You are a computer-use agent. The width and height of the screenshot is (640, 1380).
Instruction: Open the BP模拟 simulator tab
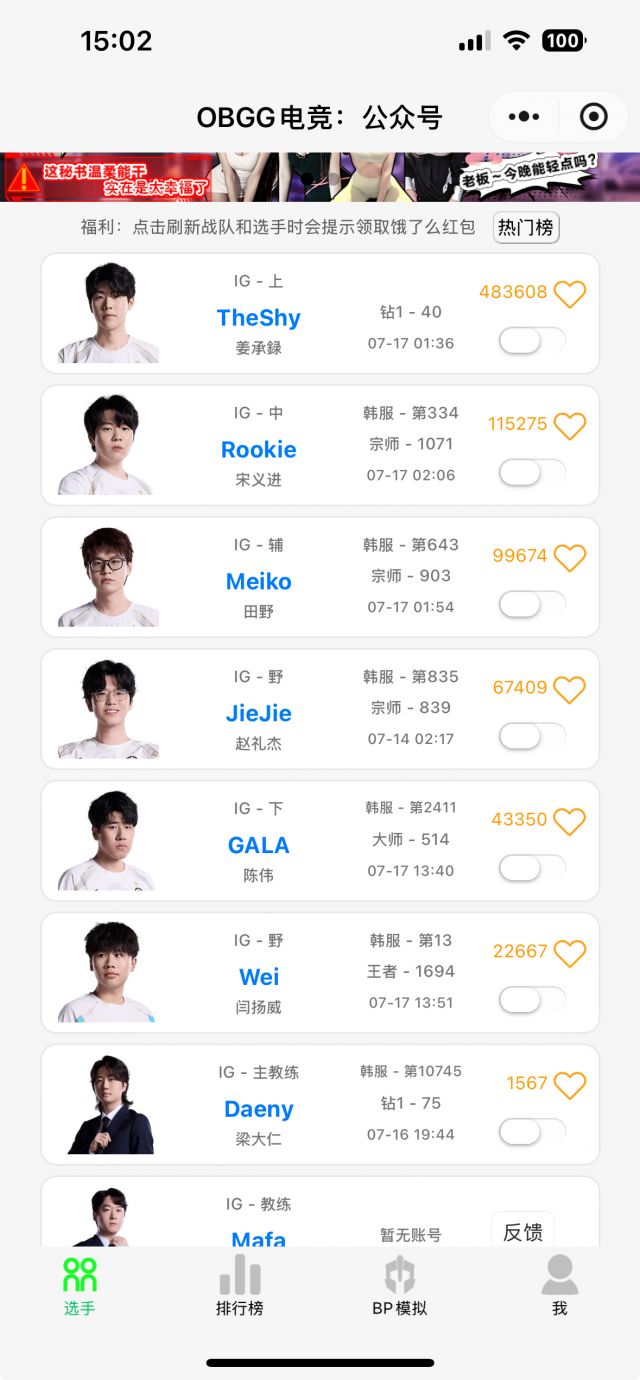click(x=399, y=1286)
